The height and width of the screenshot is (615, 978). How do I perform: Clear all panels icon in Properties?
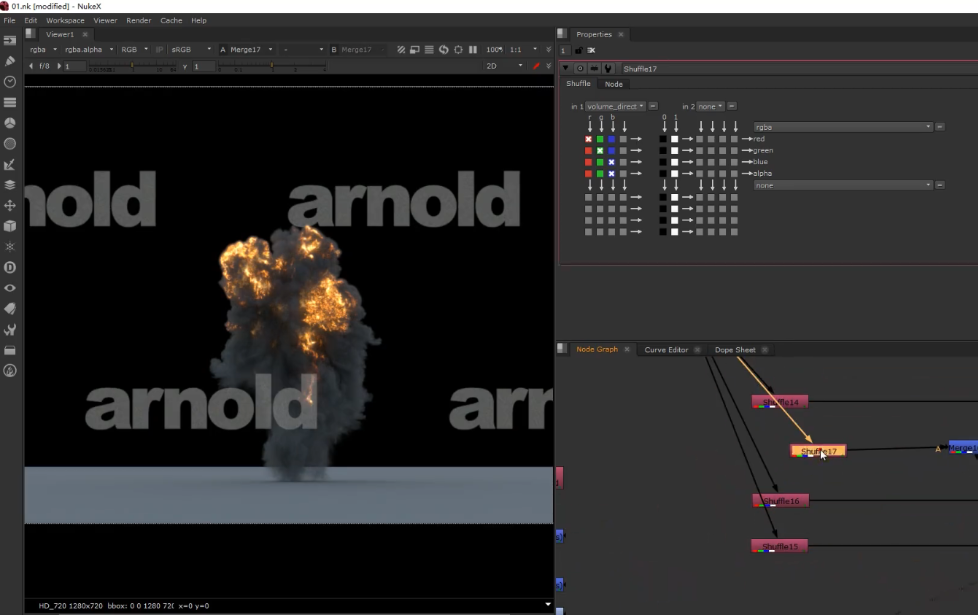(591, 50)
